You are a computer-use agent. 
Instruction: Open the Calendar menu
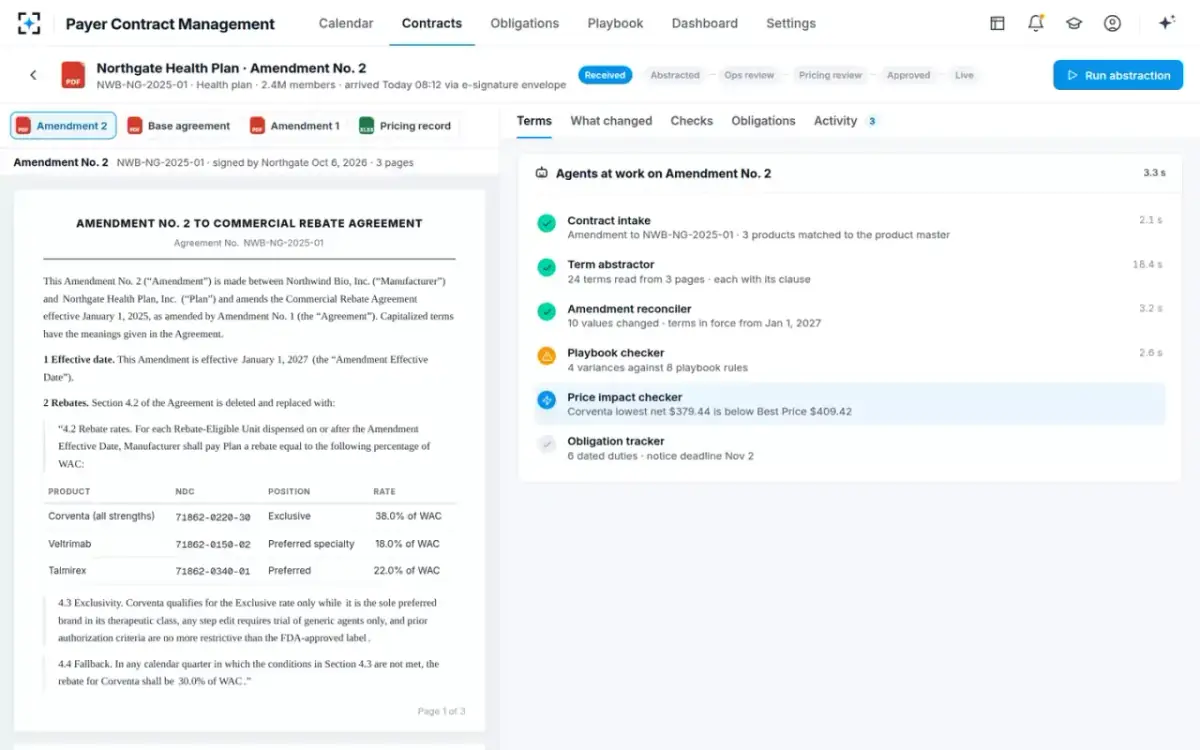pos(346,23)
